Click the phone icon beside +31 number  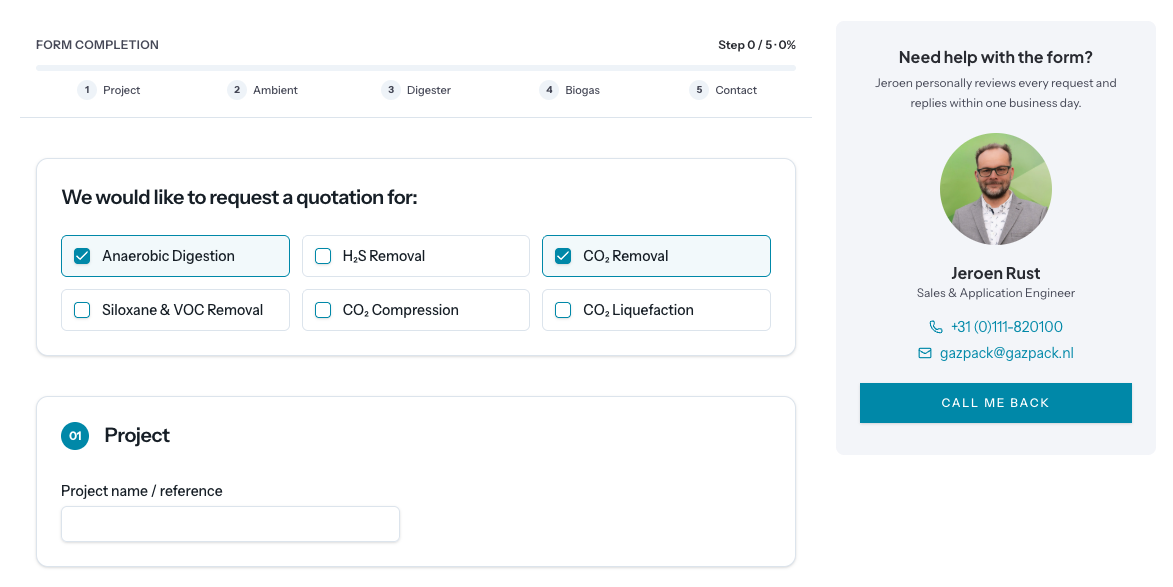pyautogui.click(x=935, y=327)
